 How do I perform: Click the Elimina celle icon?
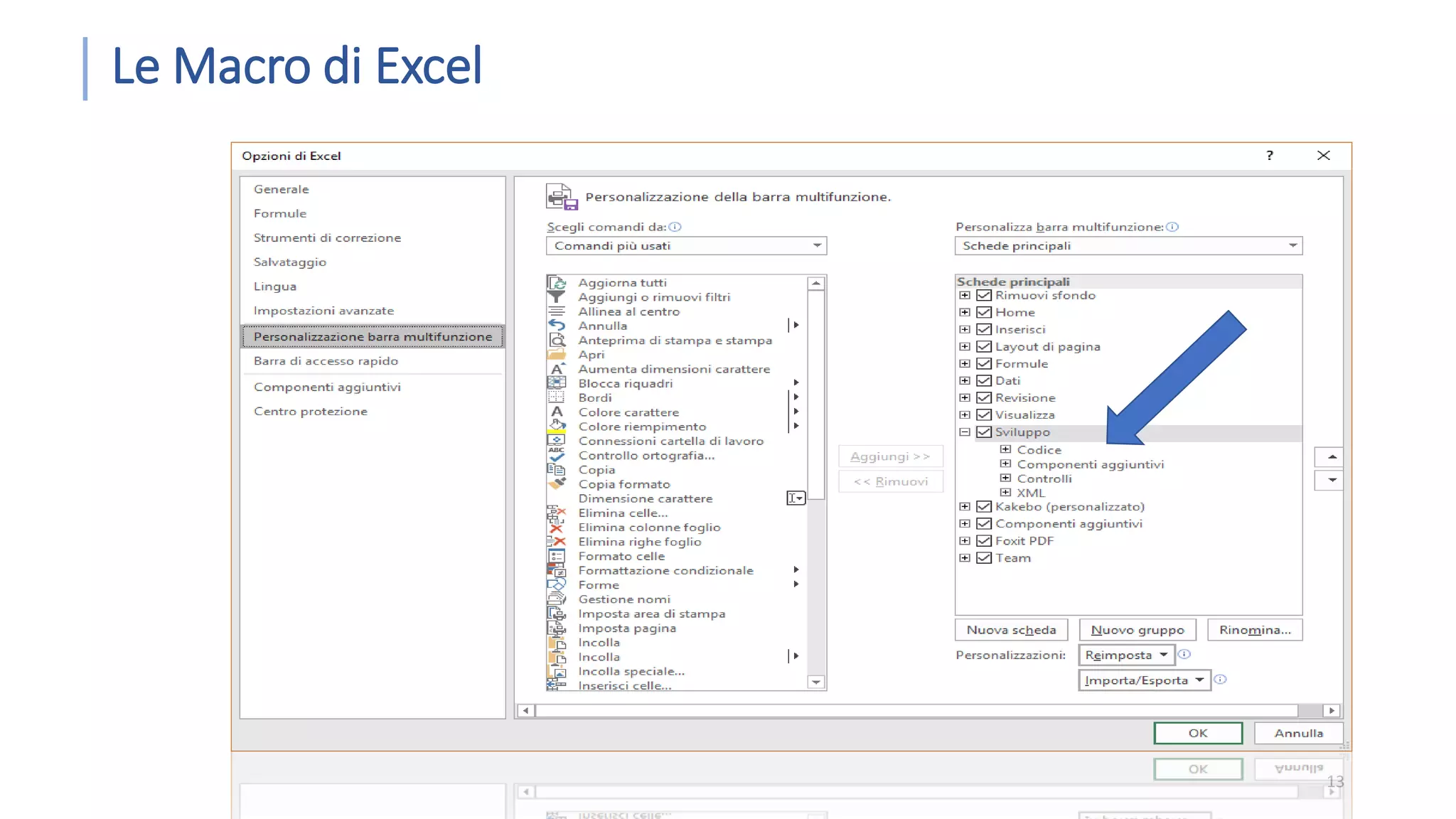[557, 513]
